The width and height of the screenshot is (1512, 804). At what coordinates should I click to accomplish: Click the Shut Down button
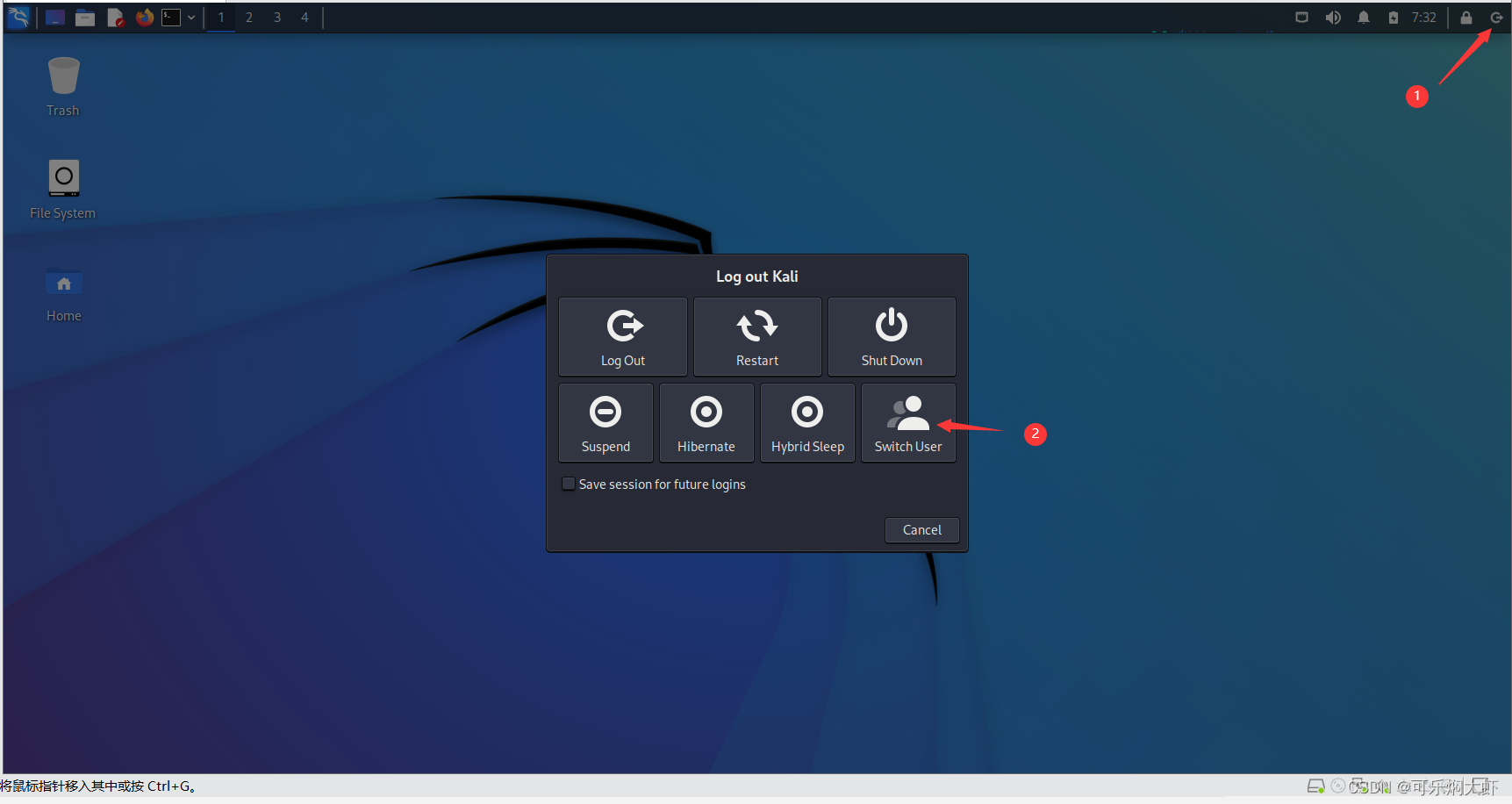click(x=892, y=337)
